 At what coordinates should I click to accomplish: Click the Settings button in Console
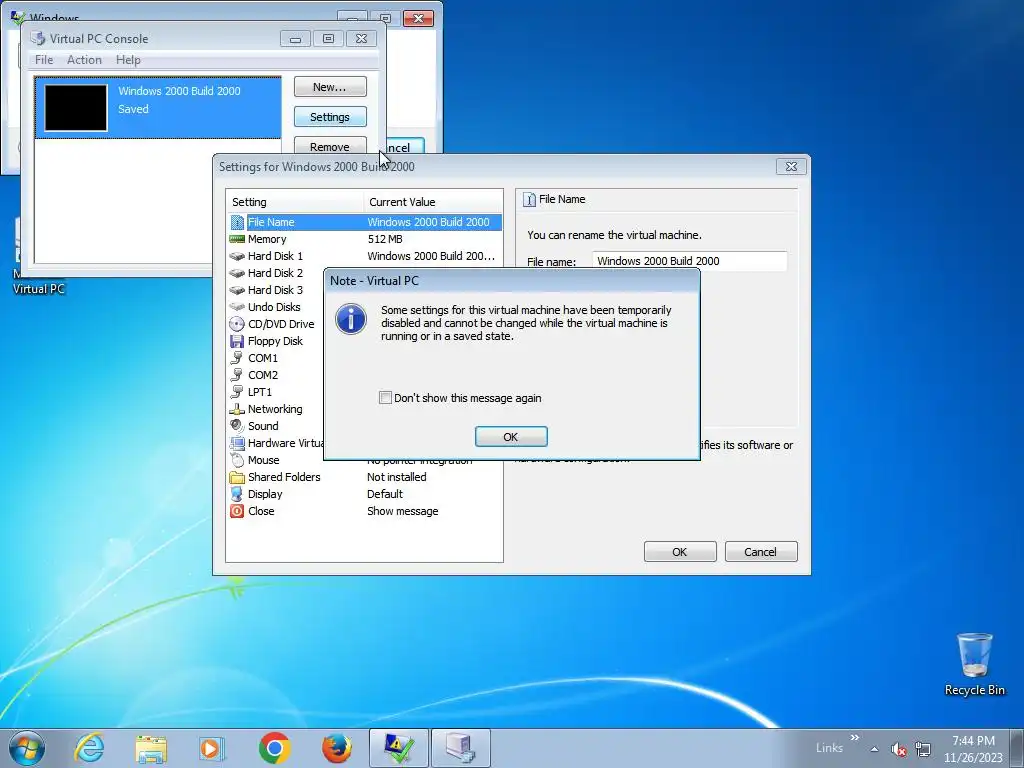click(330, 117)
